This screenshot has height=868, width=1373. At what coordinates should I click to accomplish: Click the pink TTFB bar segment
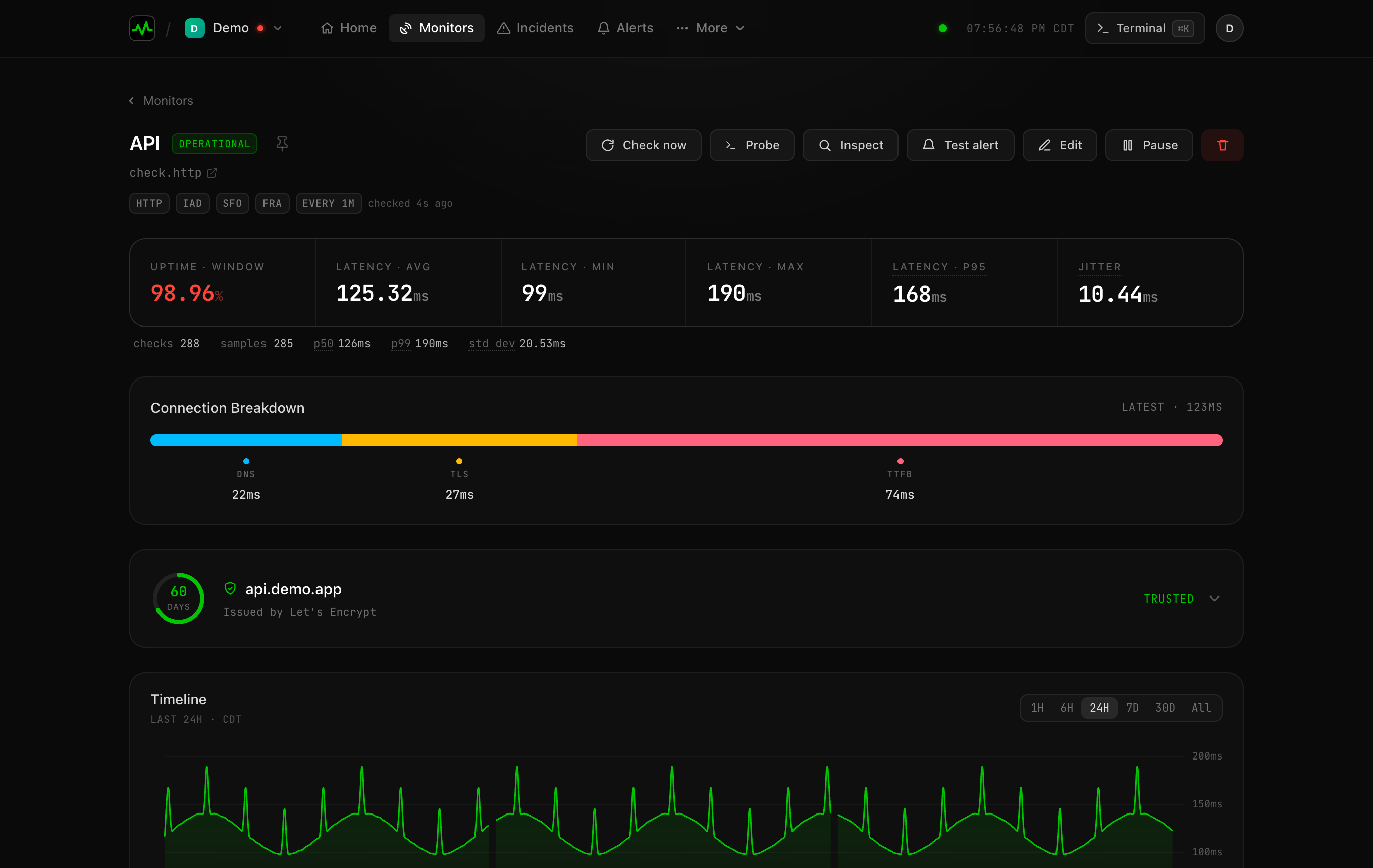click(900, 440)
